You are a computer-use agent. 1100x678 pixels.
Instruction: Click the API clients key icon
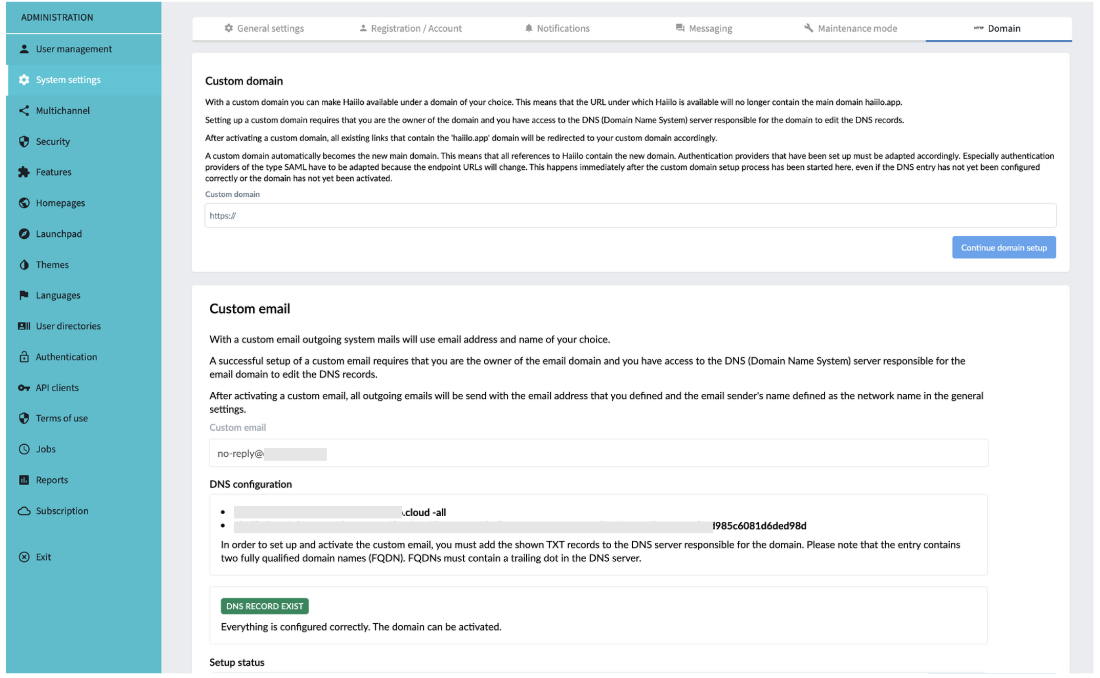coord(24,387)
